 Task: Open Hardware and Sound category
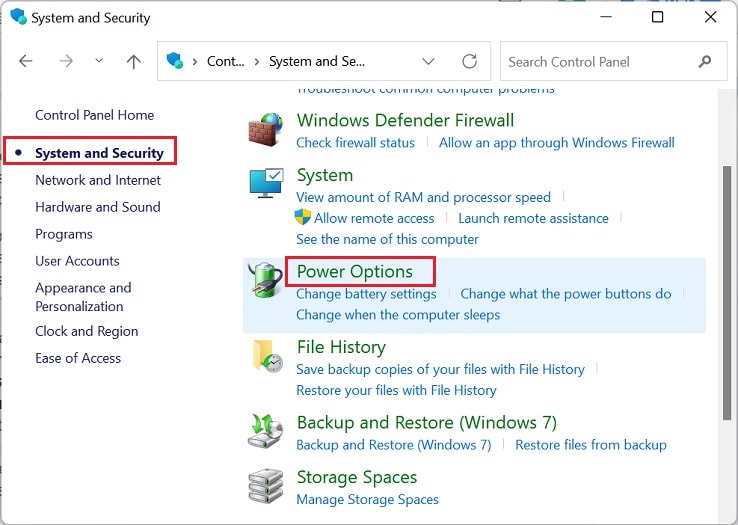[x=98, y=207]
